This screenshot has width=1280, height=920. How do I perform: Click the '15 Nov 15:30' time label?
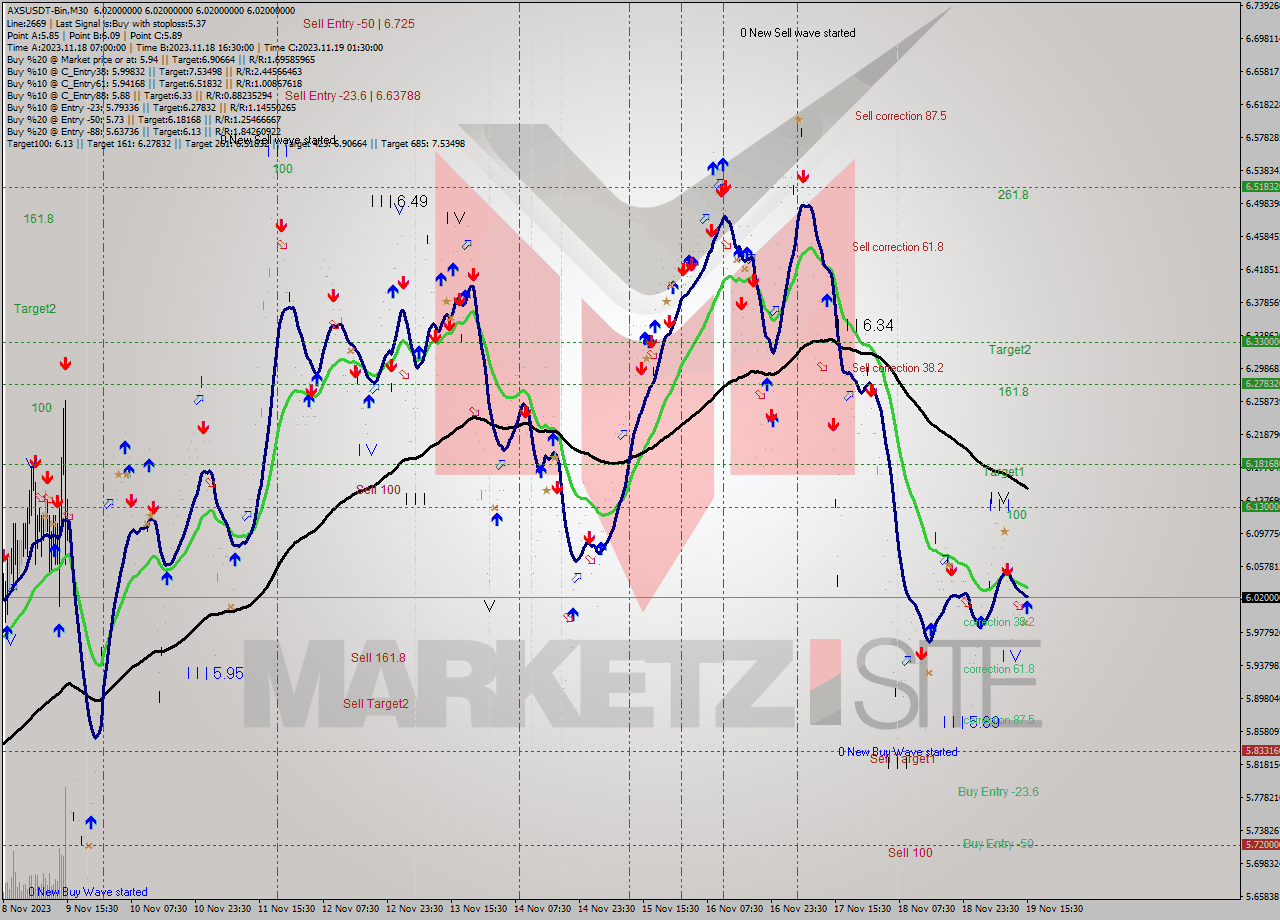[x=671, y=909]
